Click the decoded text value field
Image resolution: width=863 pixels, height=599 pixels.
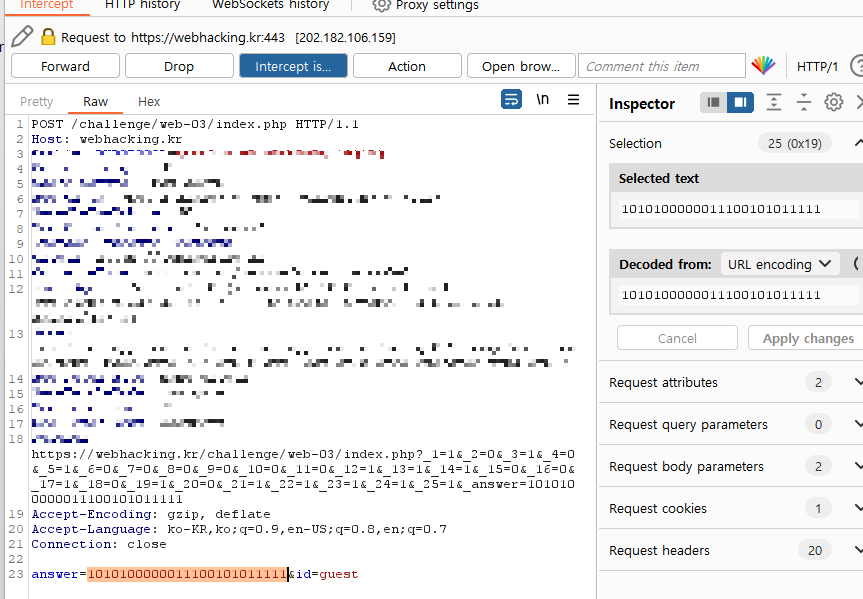(x=738, y=295)
